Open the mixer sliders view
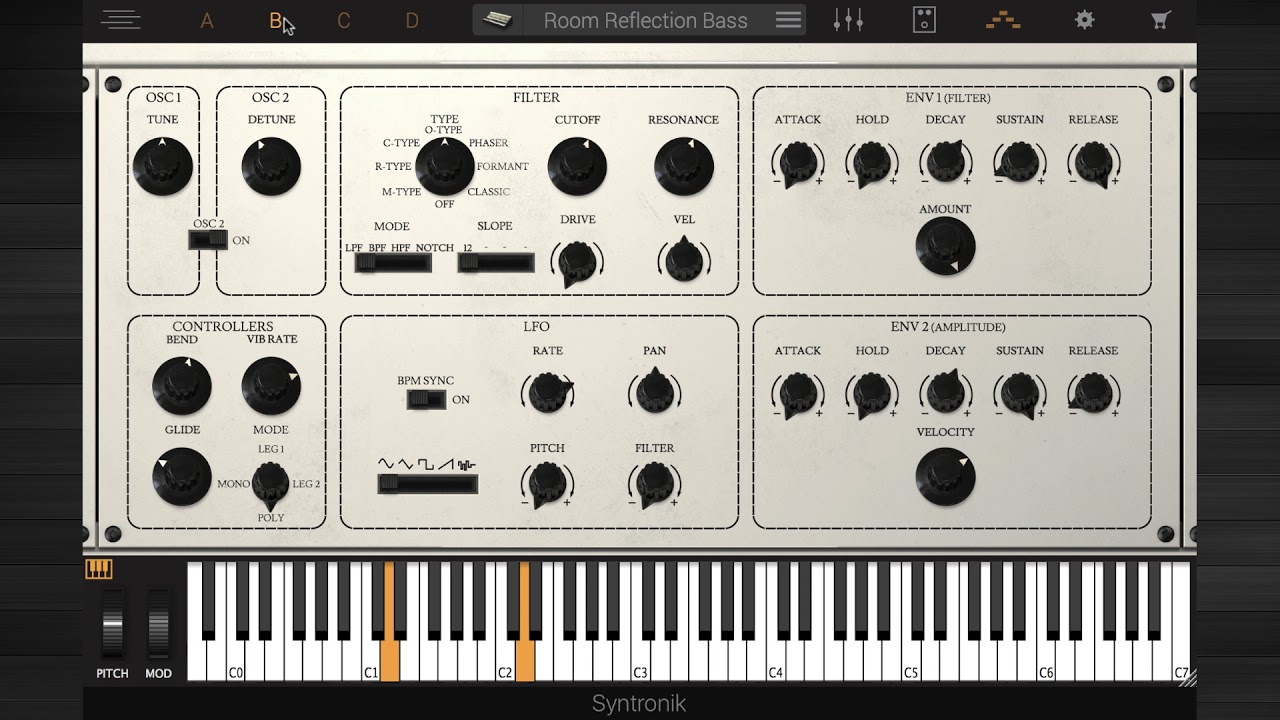 (848, 20)
